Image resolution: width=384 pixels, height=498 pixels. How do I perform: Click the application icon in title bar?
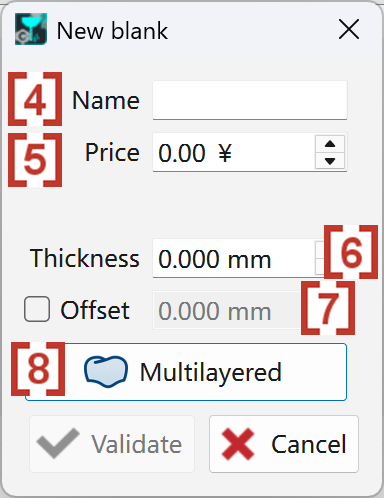coord(31,29)
